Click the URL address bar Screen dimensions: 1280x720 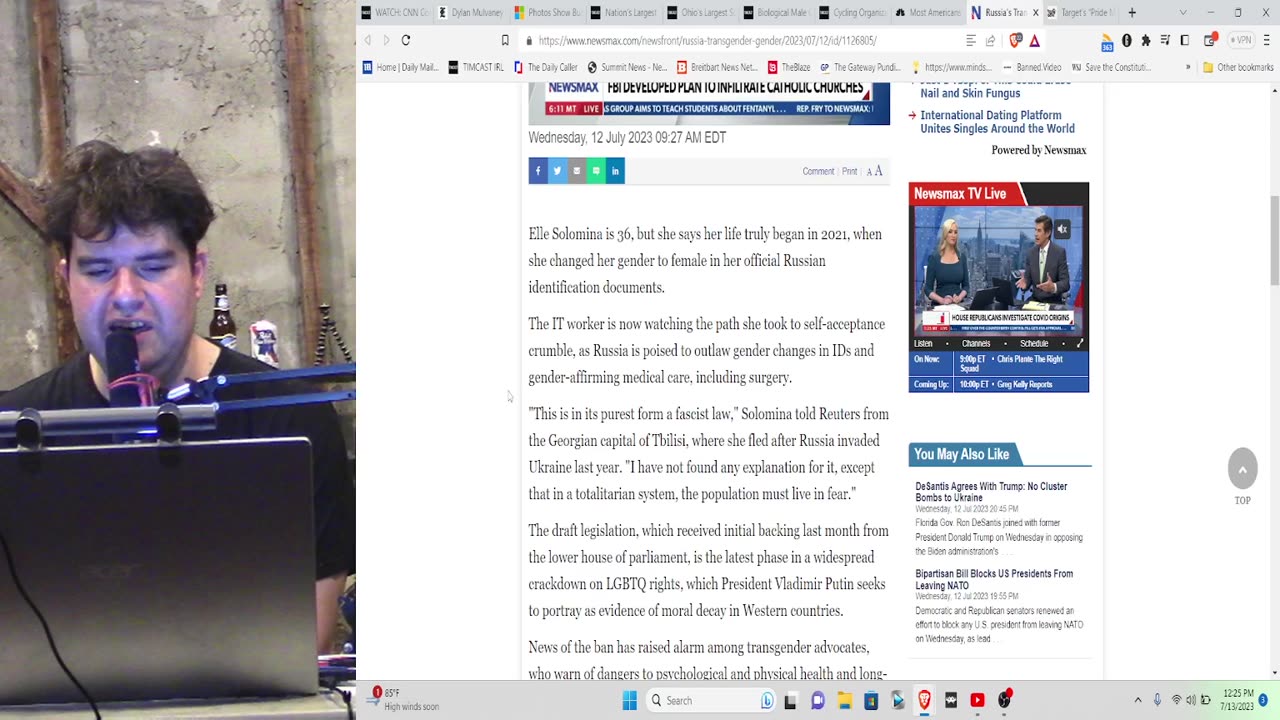[740, 40]
